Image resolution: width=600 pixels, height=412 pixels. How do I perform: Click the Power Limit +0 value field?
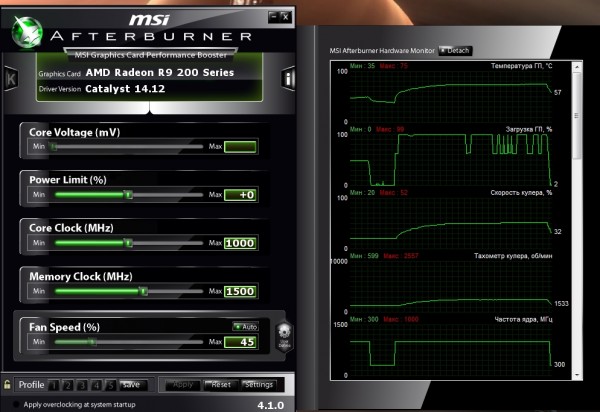coord(240,195)
